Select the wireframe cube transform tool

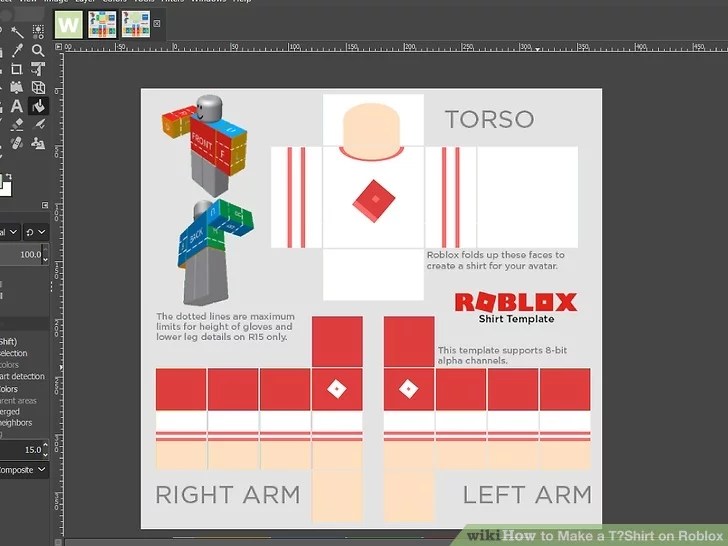(38, 87)
